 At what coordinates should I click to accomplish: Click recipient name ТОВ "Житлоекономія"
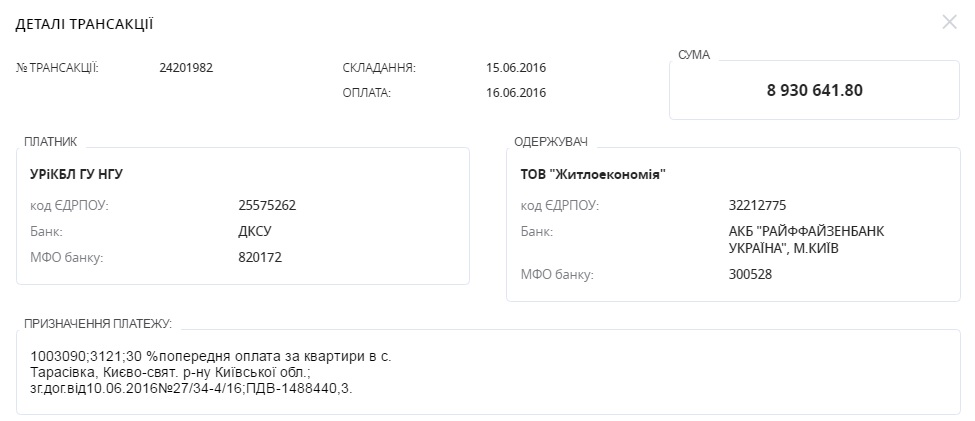(x=593, y=174)
